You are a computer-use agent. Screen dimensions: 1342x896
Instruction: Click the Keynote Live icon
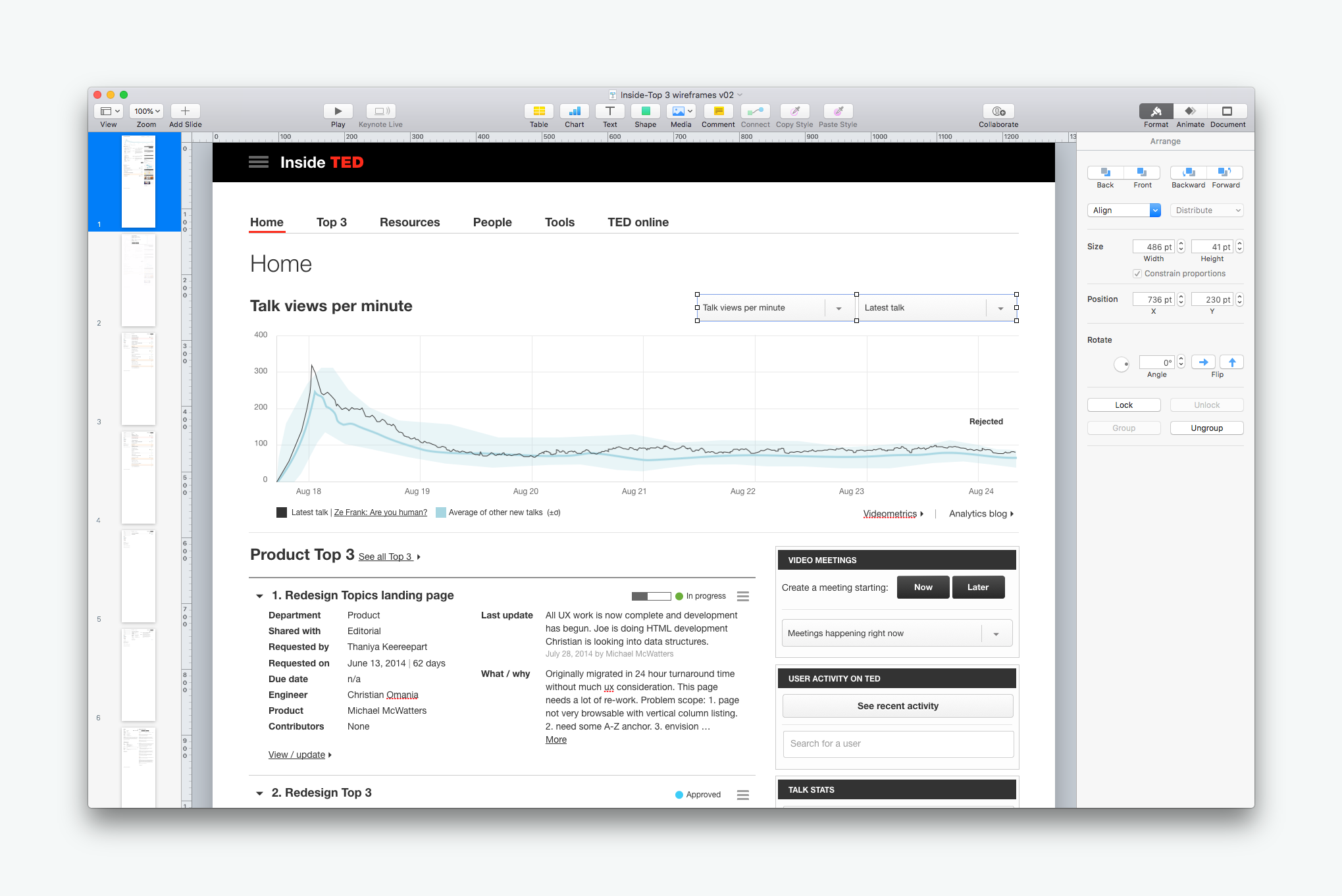tap(381, 111)
